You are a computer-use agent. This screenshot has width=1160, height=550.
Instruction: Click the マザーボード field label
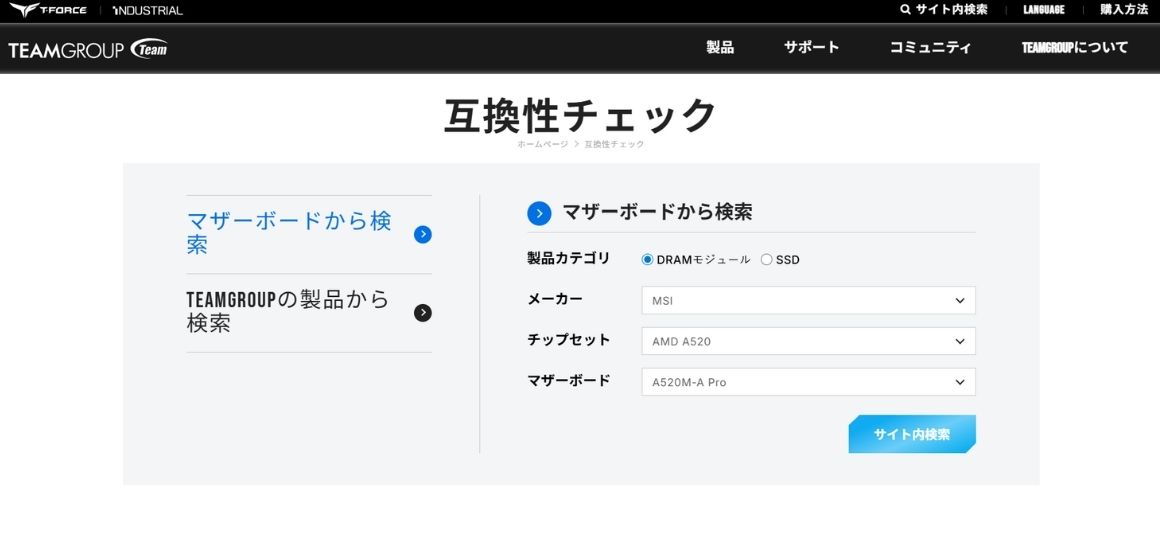pos(569,380)
